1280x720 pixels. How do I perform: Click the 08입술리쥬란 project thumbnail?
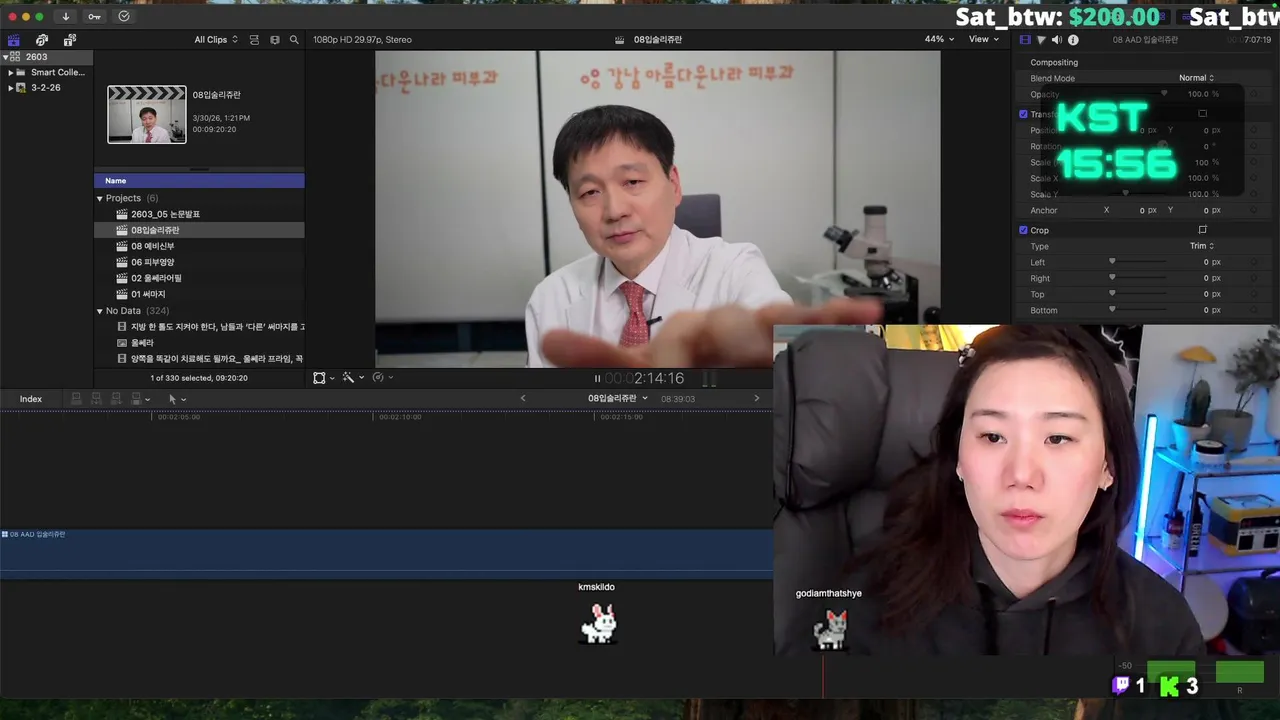(x=147, y=114)
